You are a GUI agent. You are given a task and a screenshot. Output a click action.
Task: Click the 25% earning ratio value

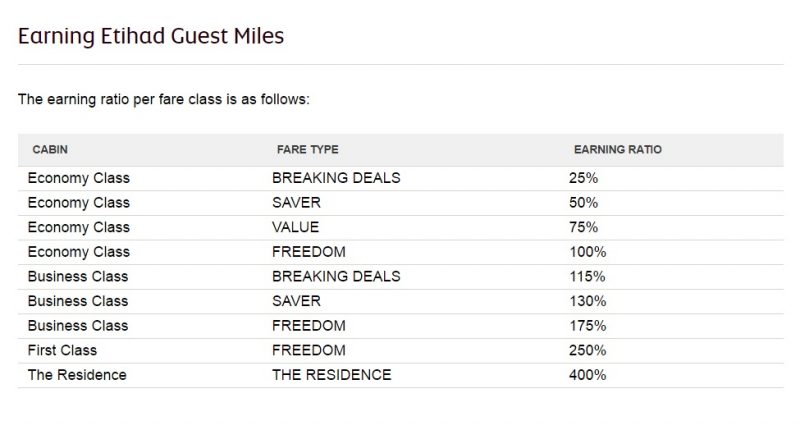tap(583, 178)
